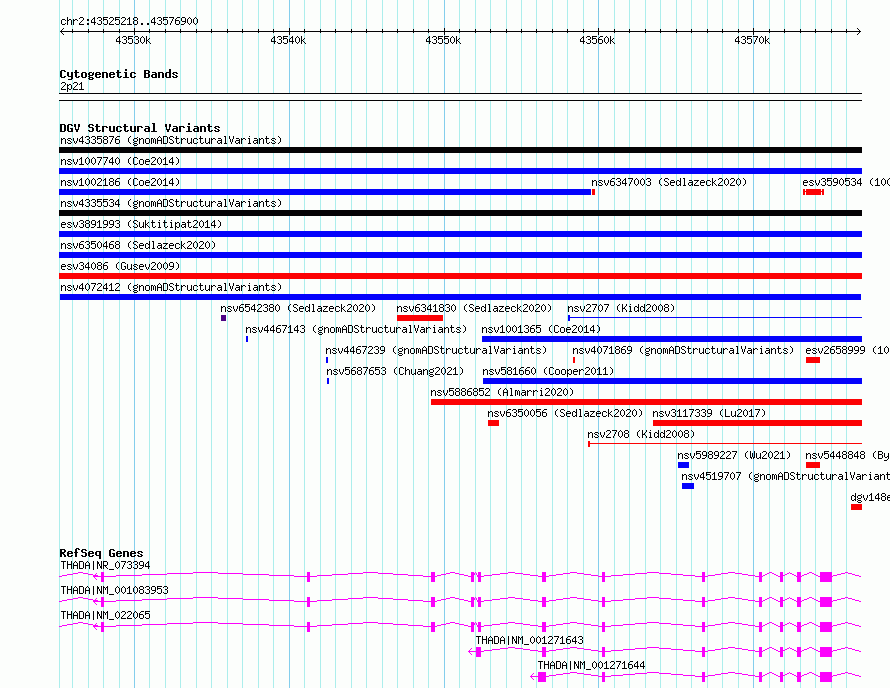Viewport: 890px width, 688px height.
Task: Select the blue bar under nsv1001365
Action: pyautogui.click(x=672, y=339)
